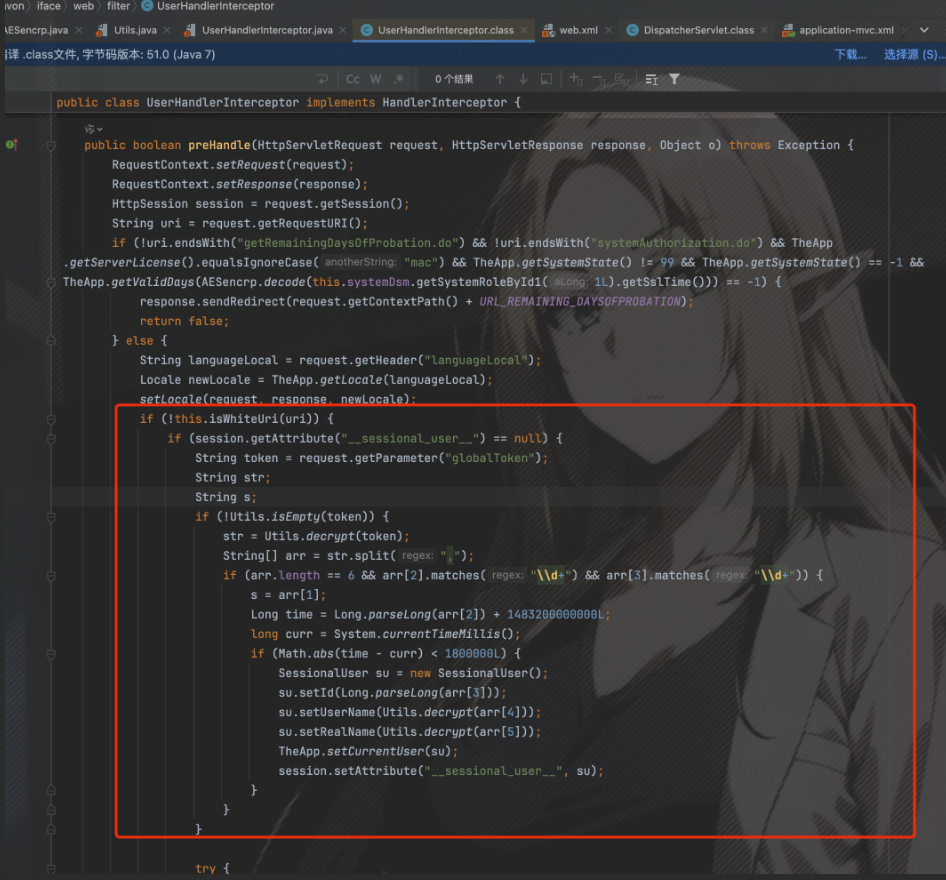Fold the arr.length == 6 if block

[51, 575]
